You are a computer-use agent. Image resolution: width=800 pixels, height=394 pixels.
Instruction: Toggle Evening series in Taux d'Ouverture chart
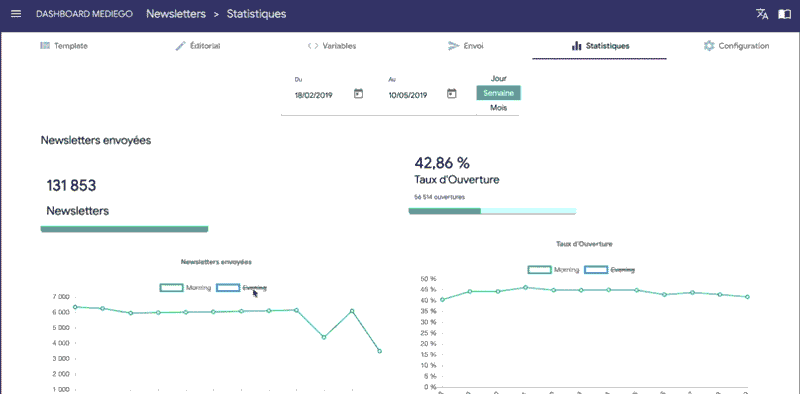point(610,269)
